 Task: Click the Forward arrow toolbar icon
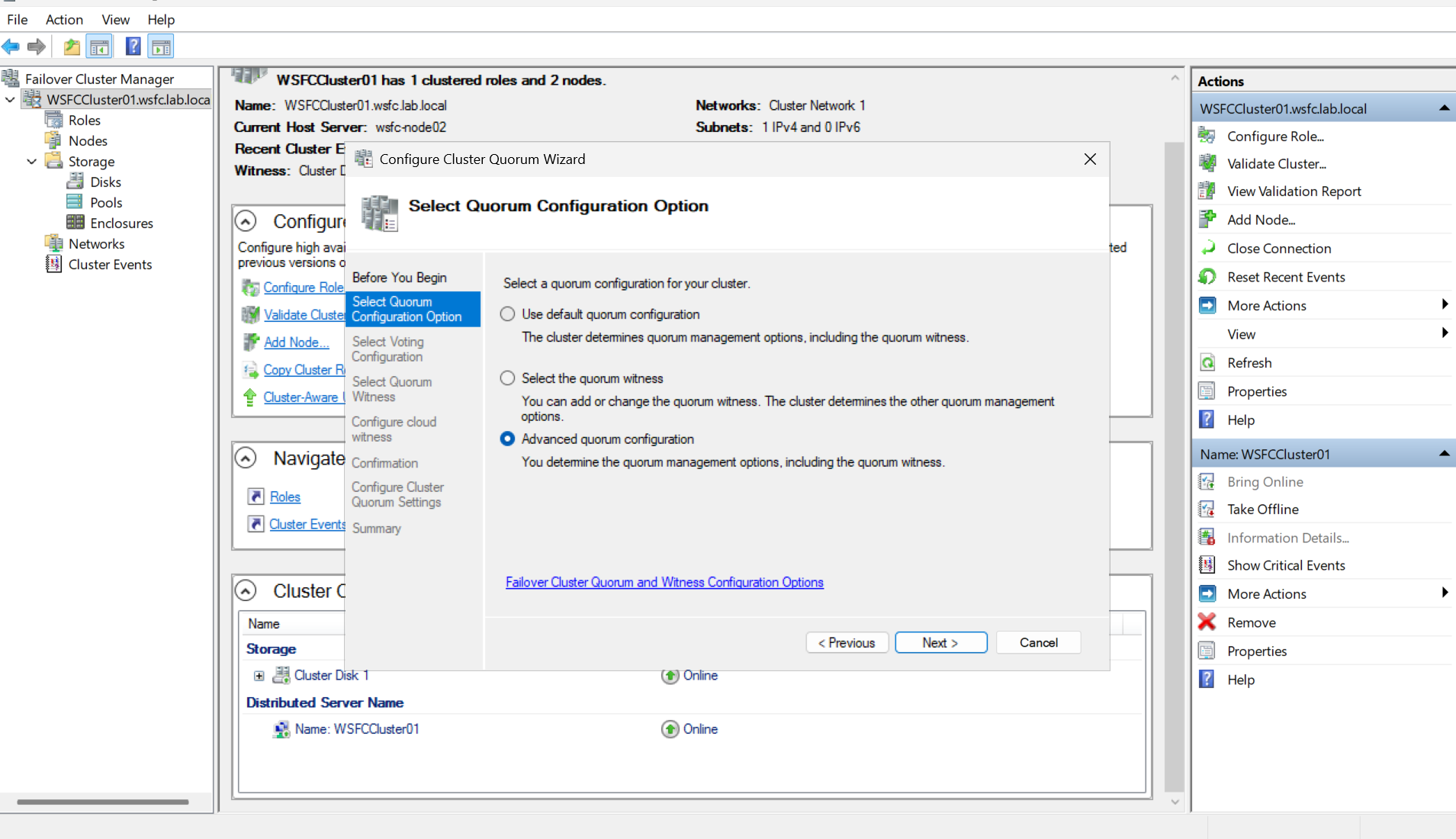click(36, 47)
